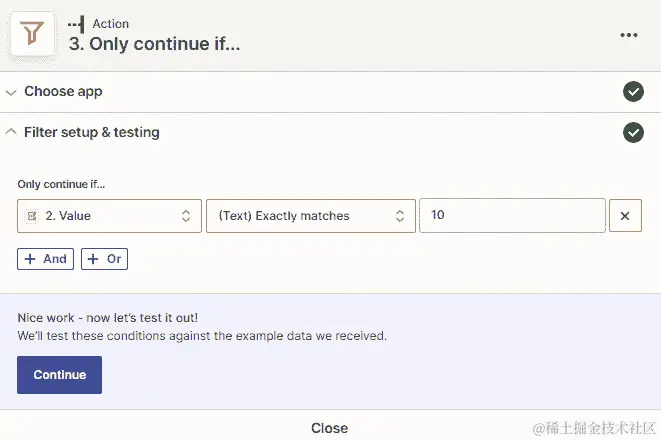Screen dimensions: 661x441
Task: Click the Action step path icon
Action: click(76, 24)
